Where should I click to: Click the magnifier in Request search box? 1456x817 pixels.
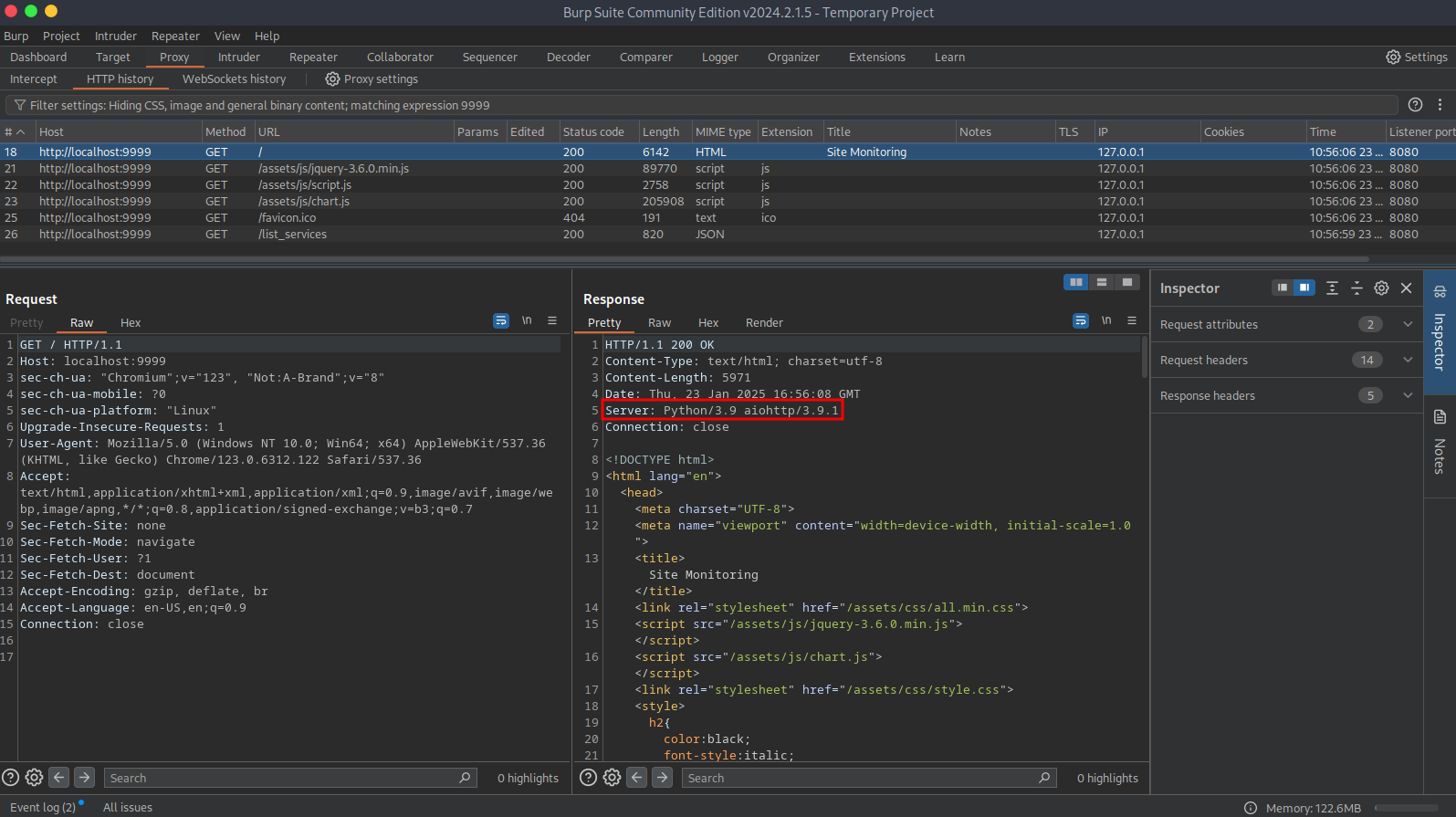pos(465,778)
